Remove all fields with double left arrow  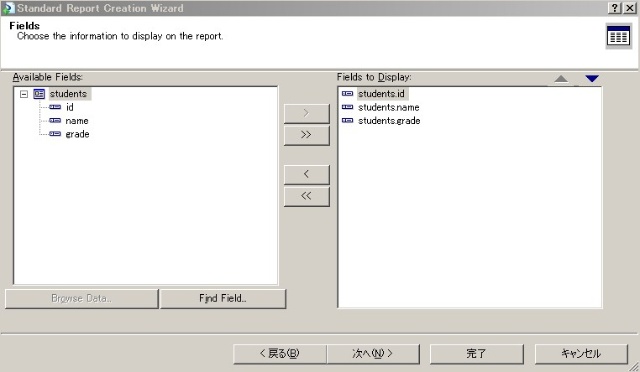(x=307, y=196)
